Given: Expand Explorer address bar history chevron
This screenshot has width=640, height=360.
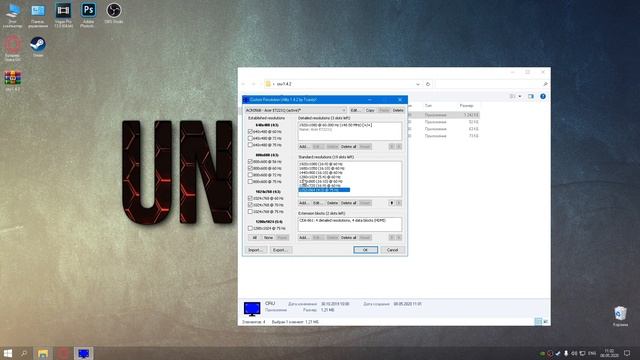Looking at the screenshot, I should 418,84.
